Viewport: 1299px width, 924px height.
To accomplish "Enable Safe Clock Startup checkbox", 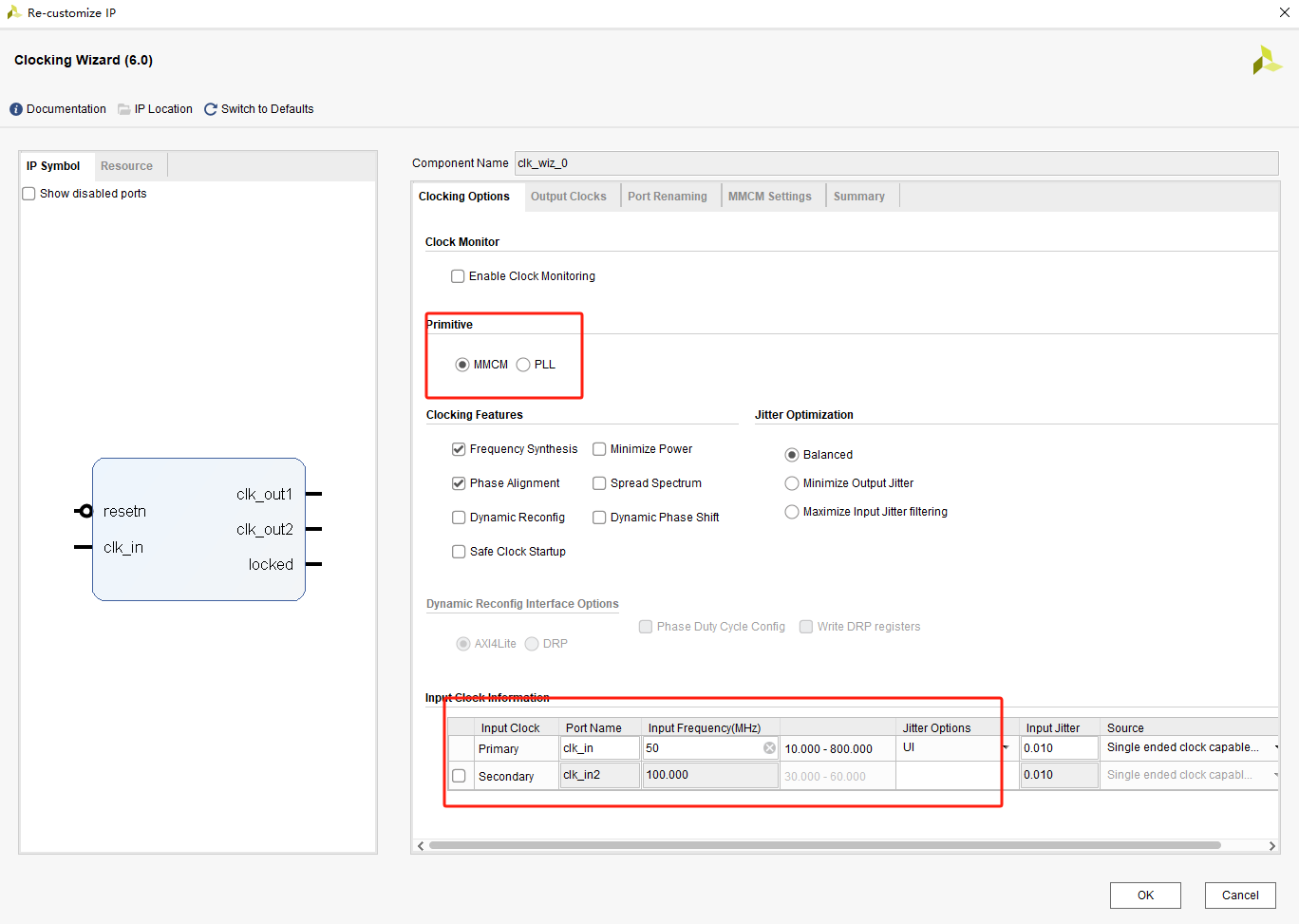I will (459, 552).
